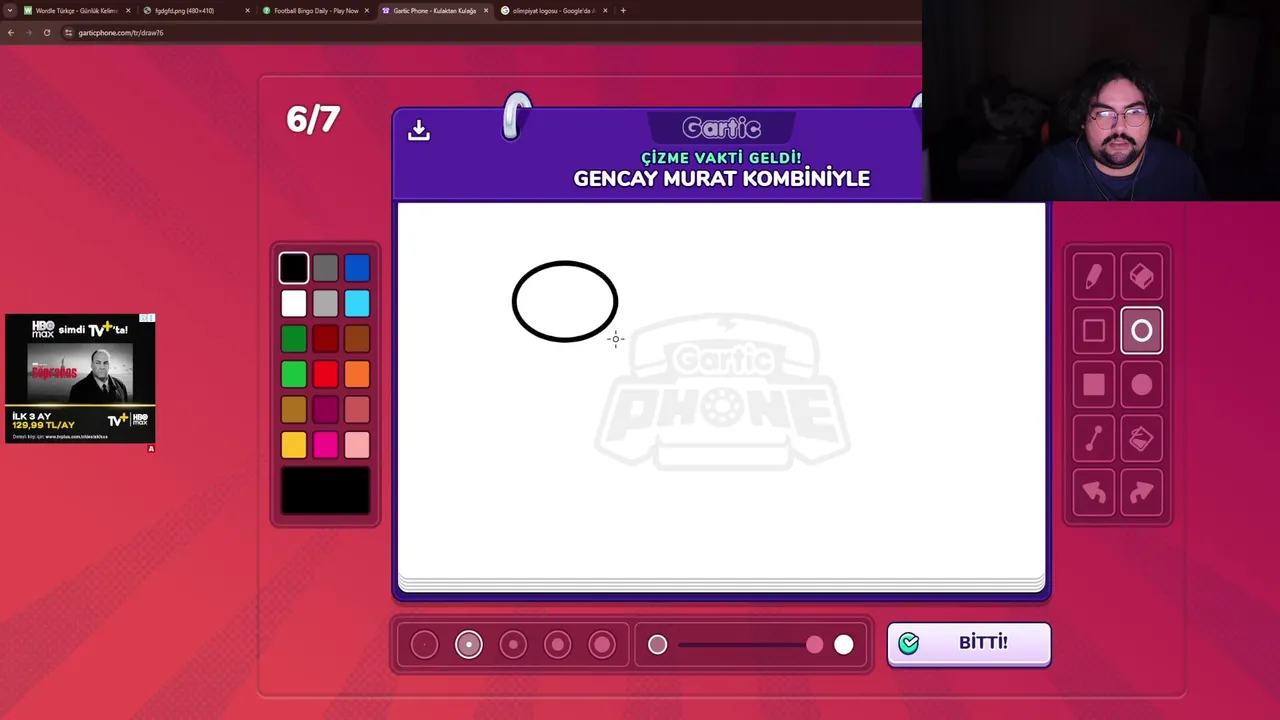Open a new browser tab
1280x720 pixels.
[x=623, y=10]
